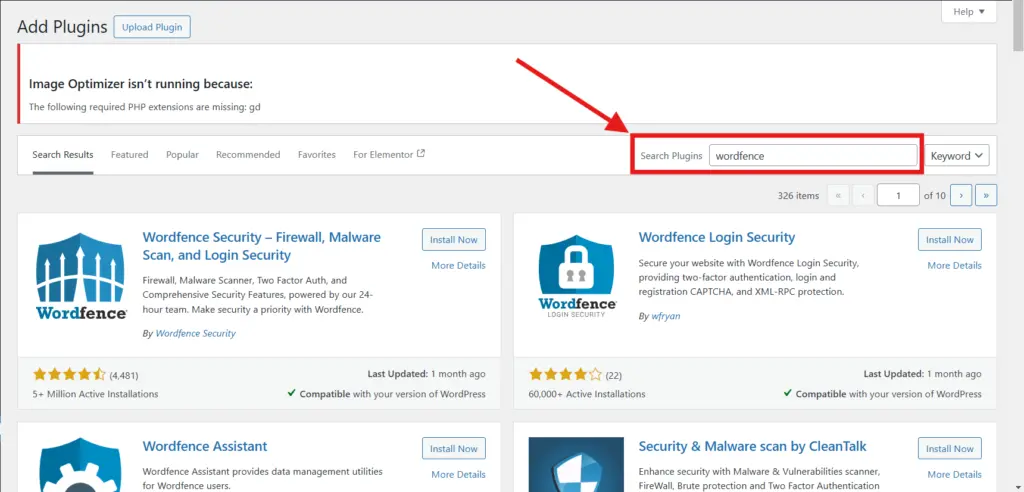
Task: Open More Details for CleanTalk scan
Action: (x=954, y=474)
